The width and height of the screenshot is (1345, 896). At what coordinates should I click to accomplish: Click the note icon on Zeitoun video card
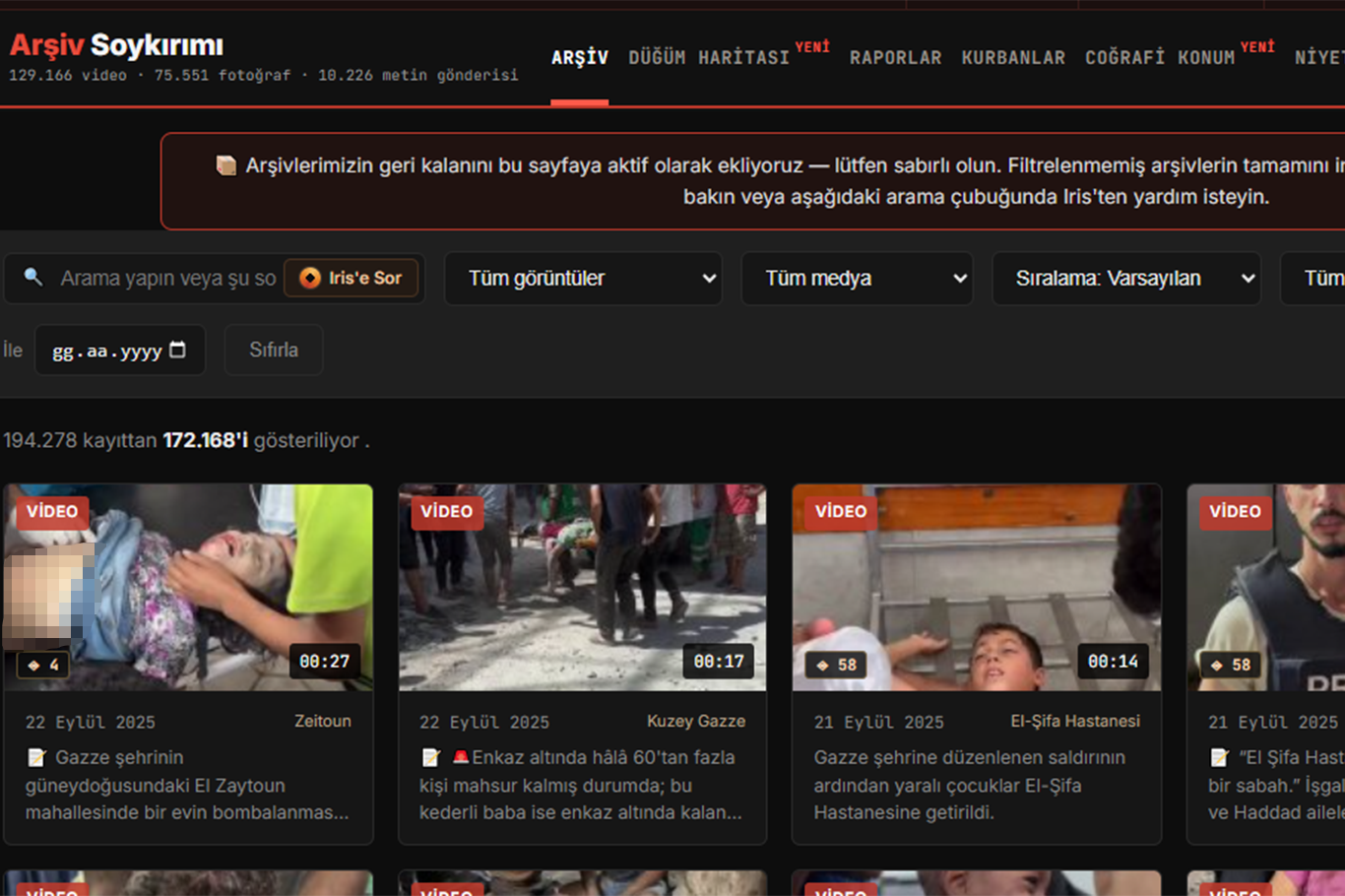(36, 757)
